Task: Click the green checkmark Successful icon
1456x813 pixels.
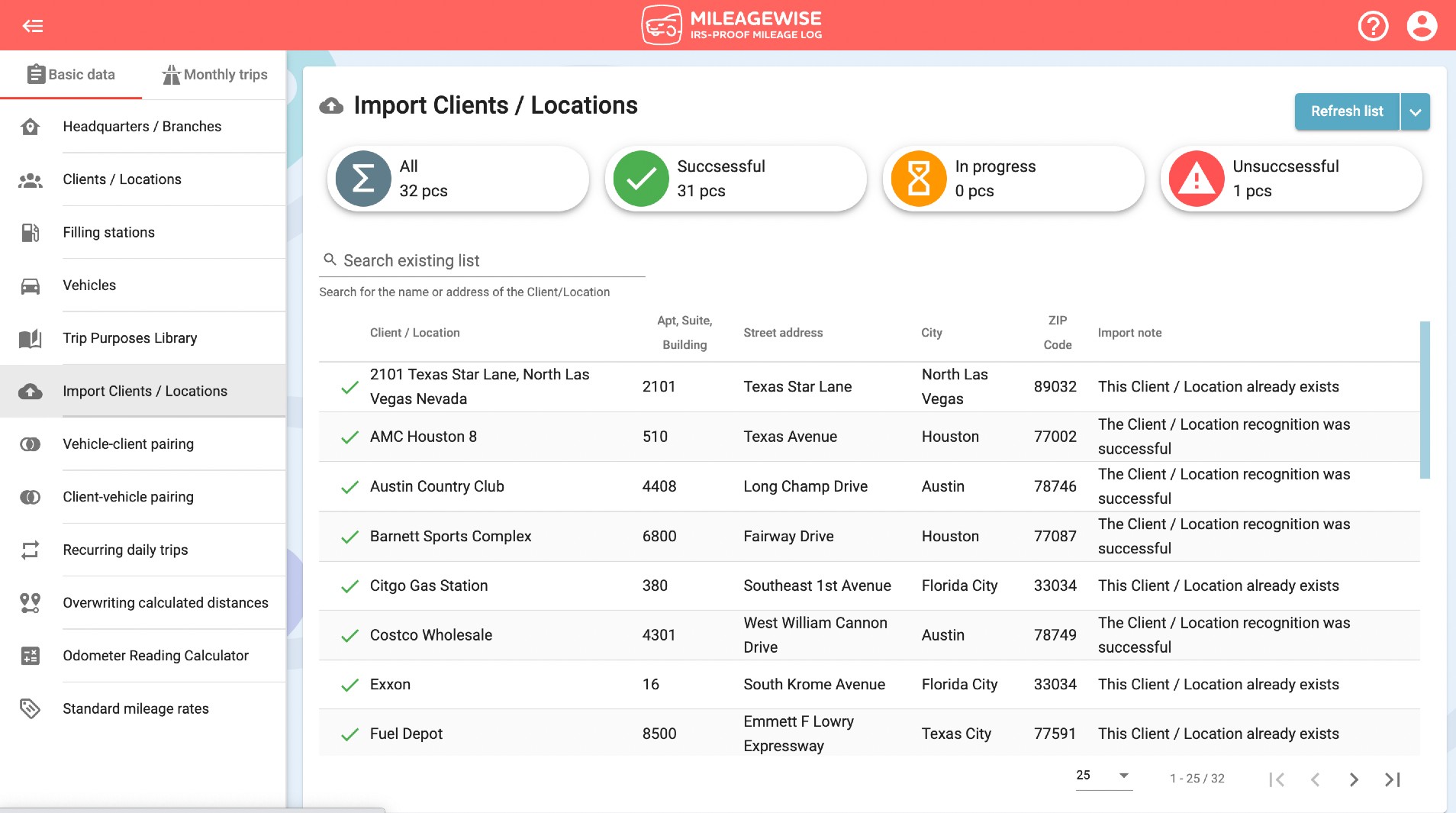Action: (641, 179)
